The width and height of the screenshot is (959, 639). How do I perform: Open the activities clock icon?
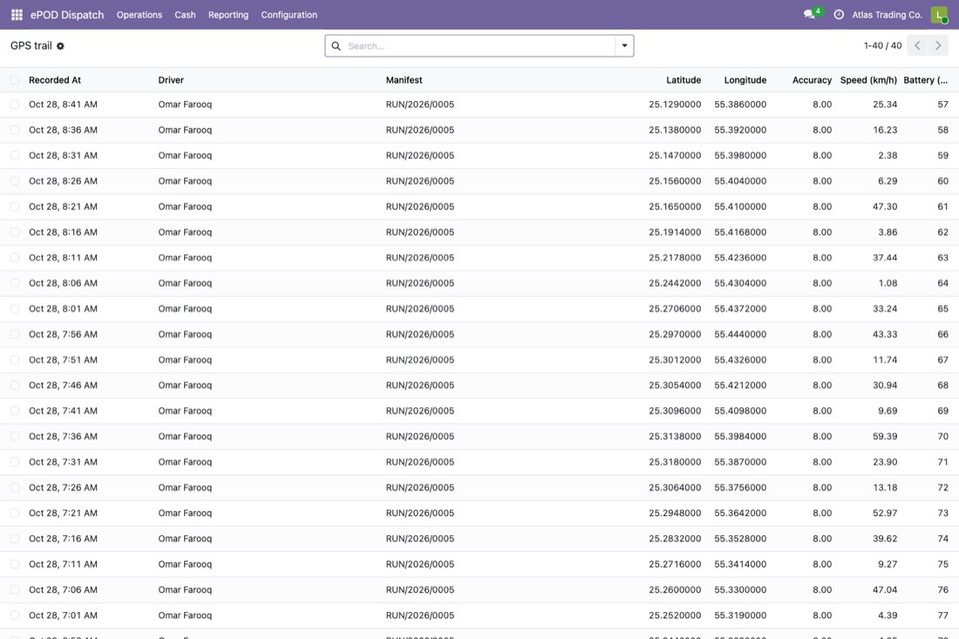pyautogui.click(x=839, y=15)
